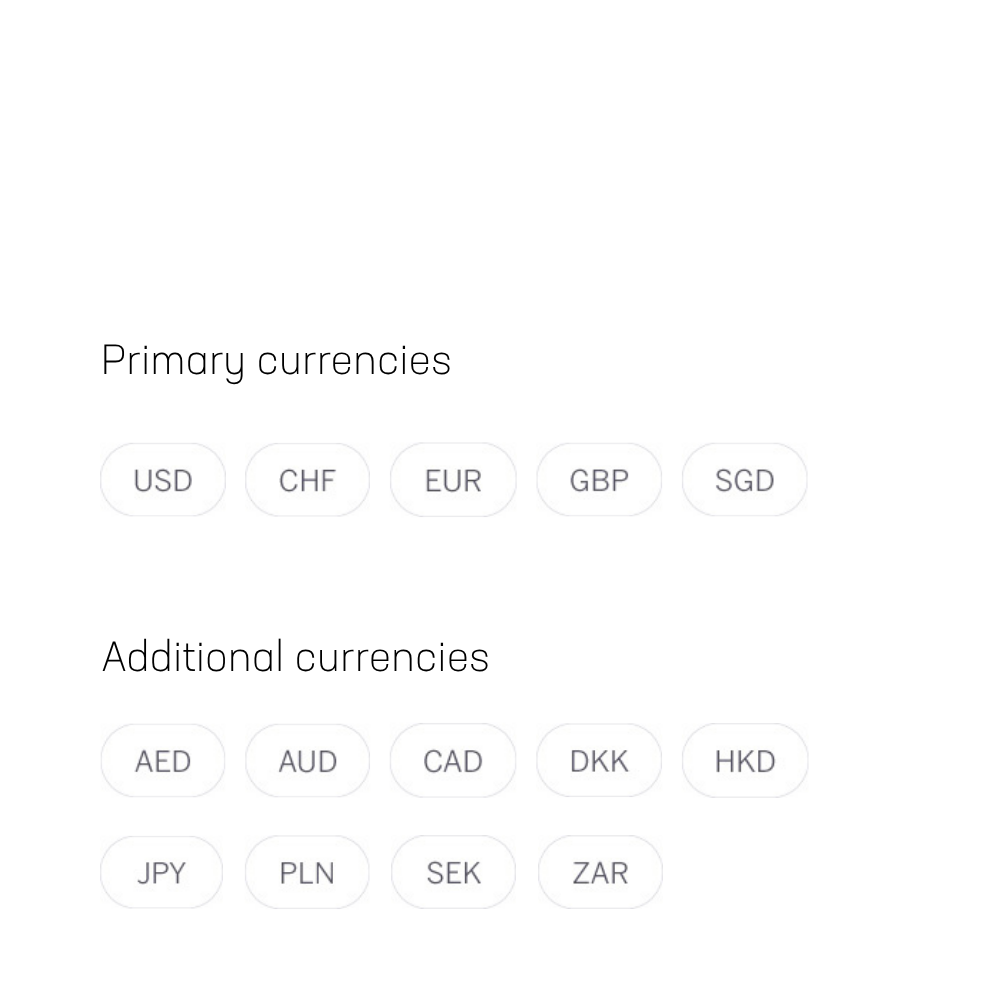Pick the GBP currency option
Screen dimensions: 1000x1000
pyautogui.click(x=599, y=480)
